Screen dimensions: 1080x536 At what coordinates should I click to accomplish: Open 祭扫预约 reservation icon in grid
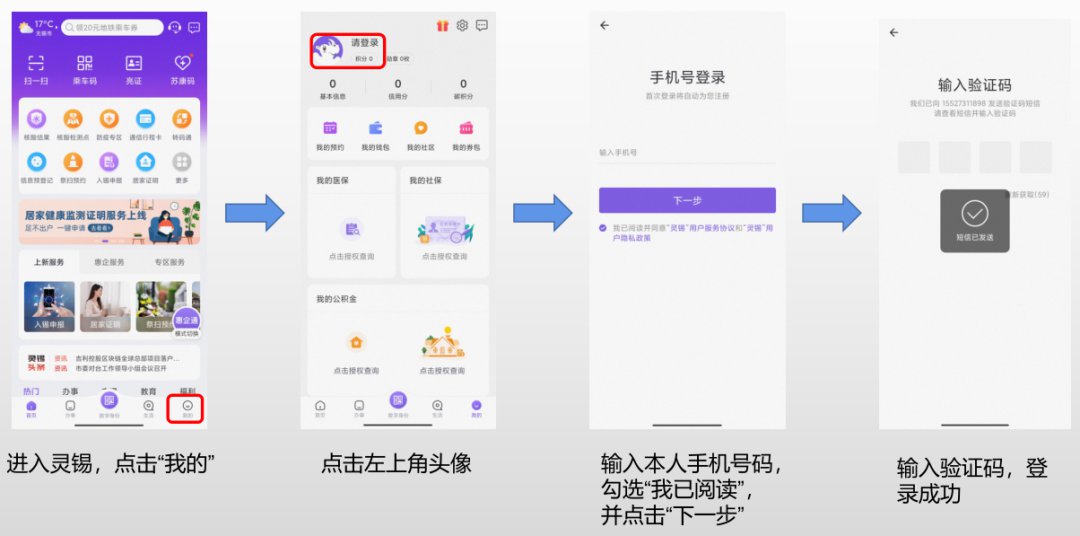click(73, 162)
